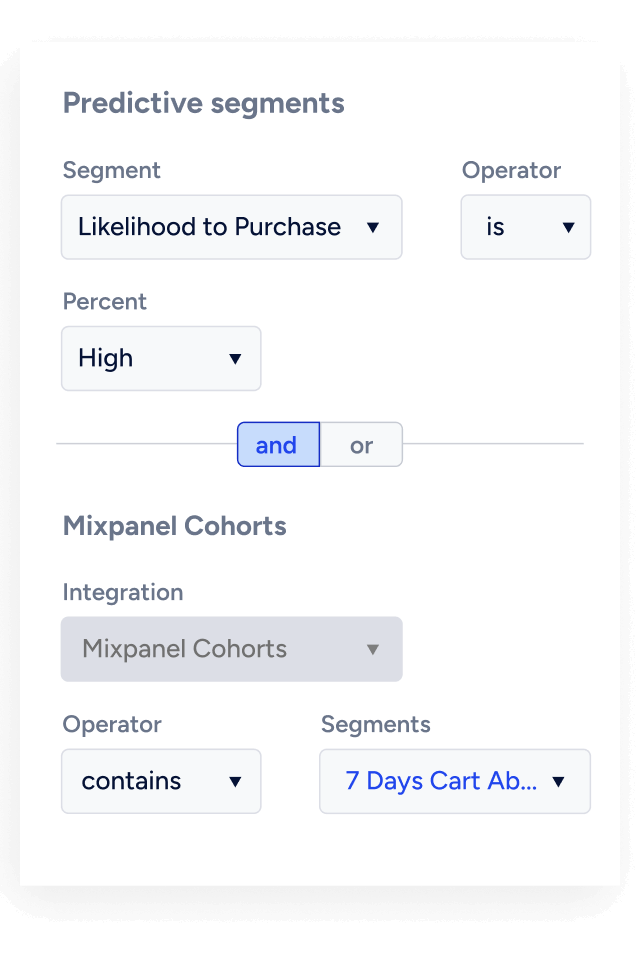Open the Likelihood to Purchase segment selector
This screenshot has width=640, height=956.
231,227
